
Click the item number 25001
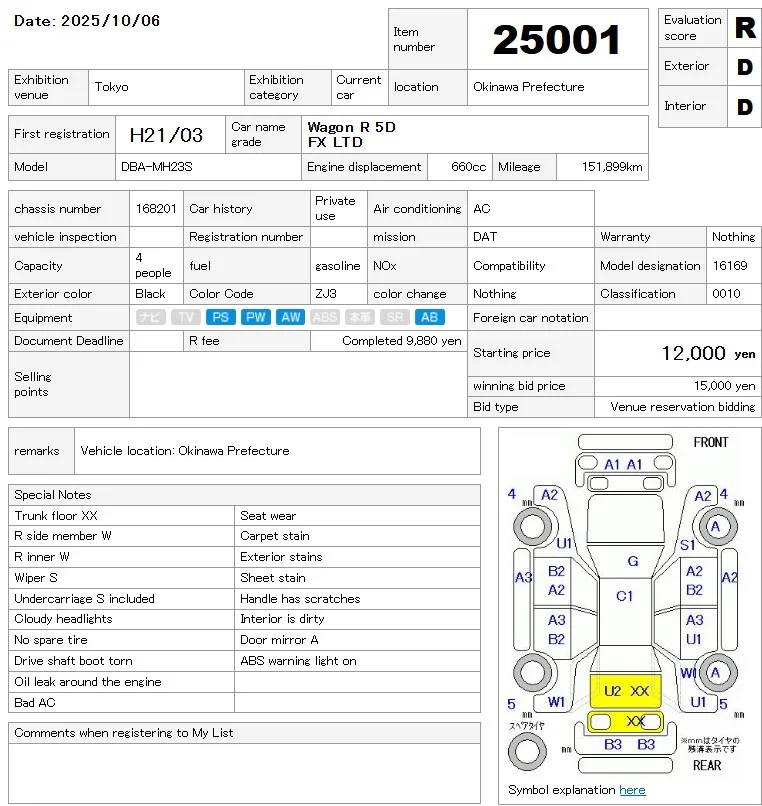[x=557, y=40]
